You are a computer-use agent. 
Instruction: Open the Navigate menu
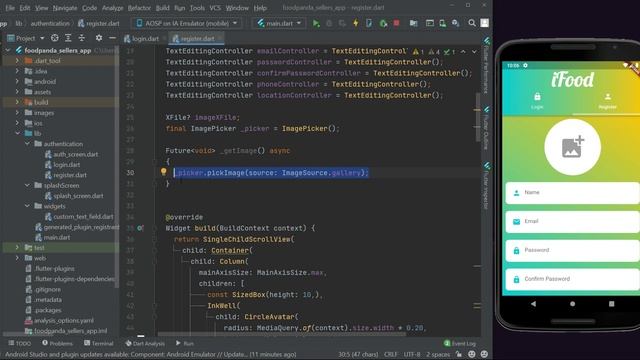pyautogui.click(x=64, y=8)
